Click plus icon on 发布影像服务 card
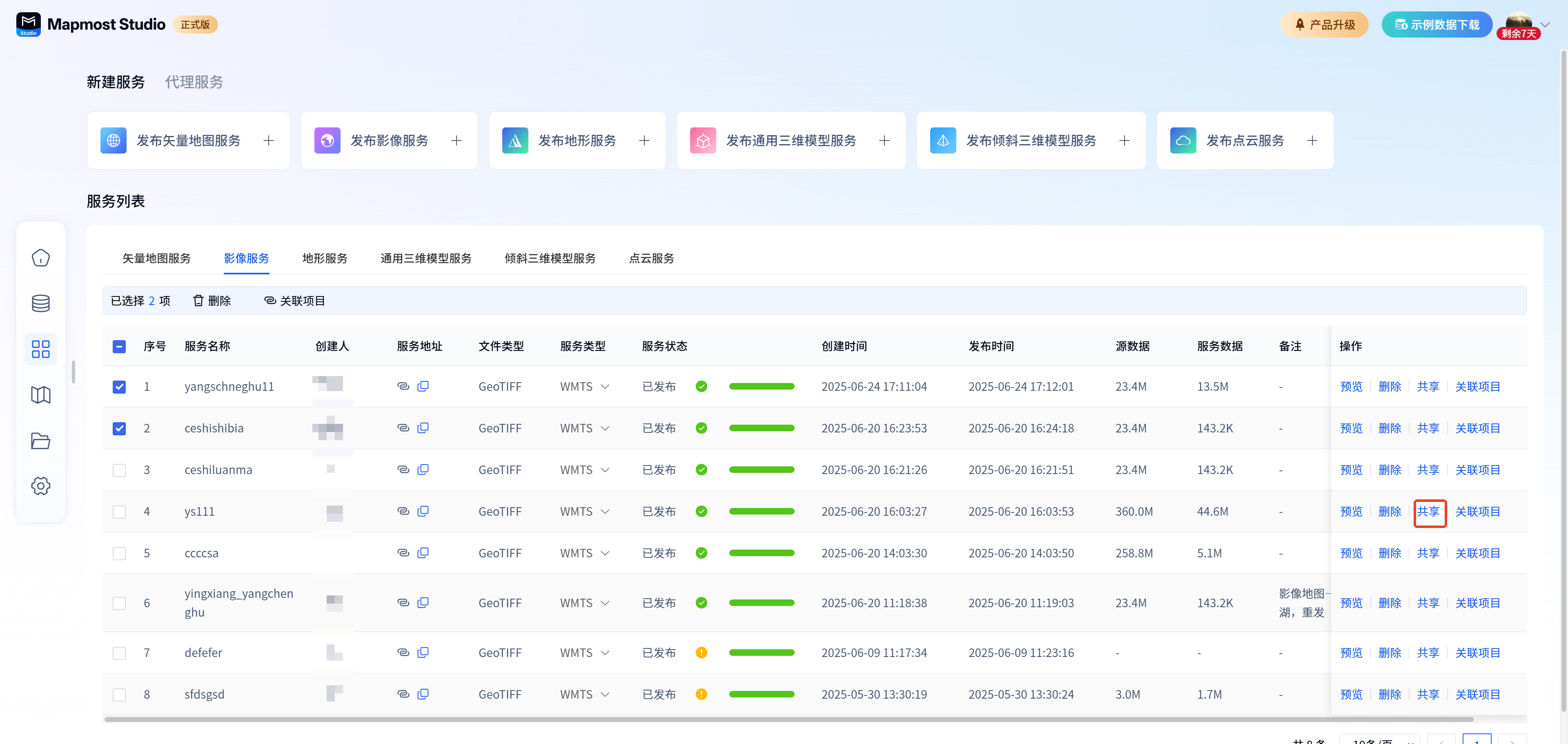Image resolution: width=1568 pixels, height=744 pixels. tap(457, 140)
